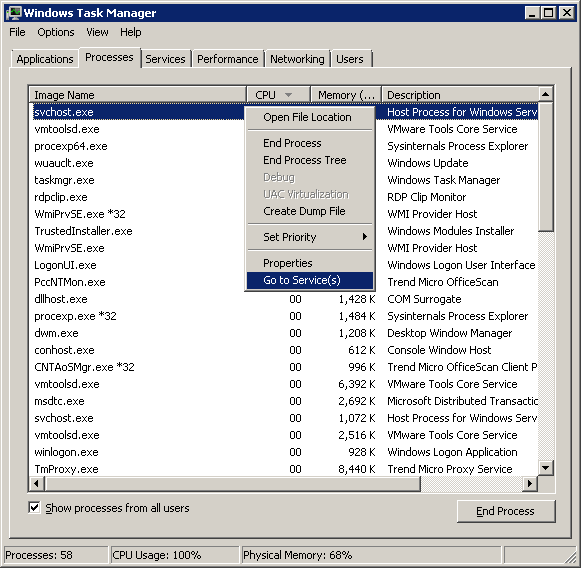Click the Physical Memory: 68% status entry
The height and width of the screenshot is (568, 581).
click(371, 555)
